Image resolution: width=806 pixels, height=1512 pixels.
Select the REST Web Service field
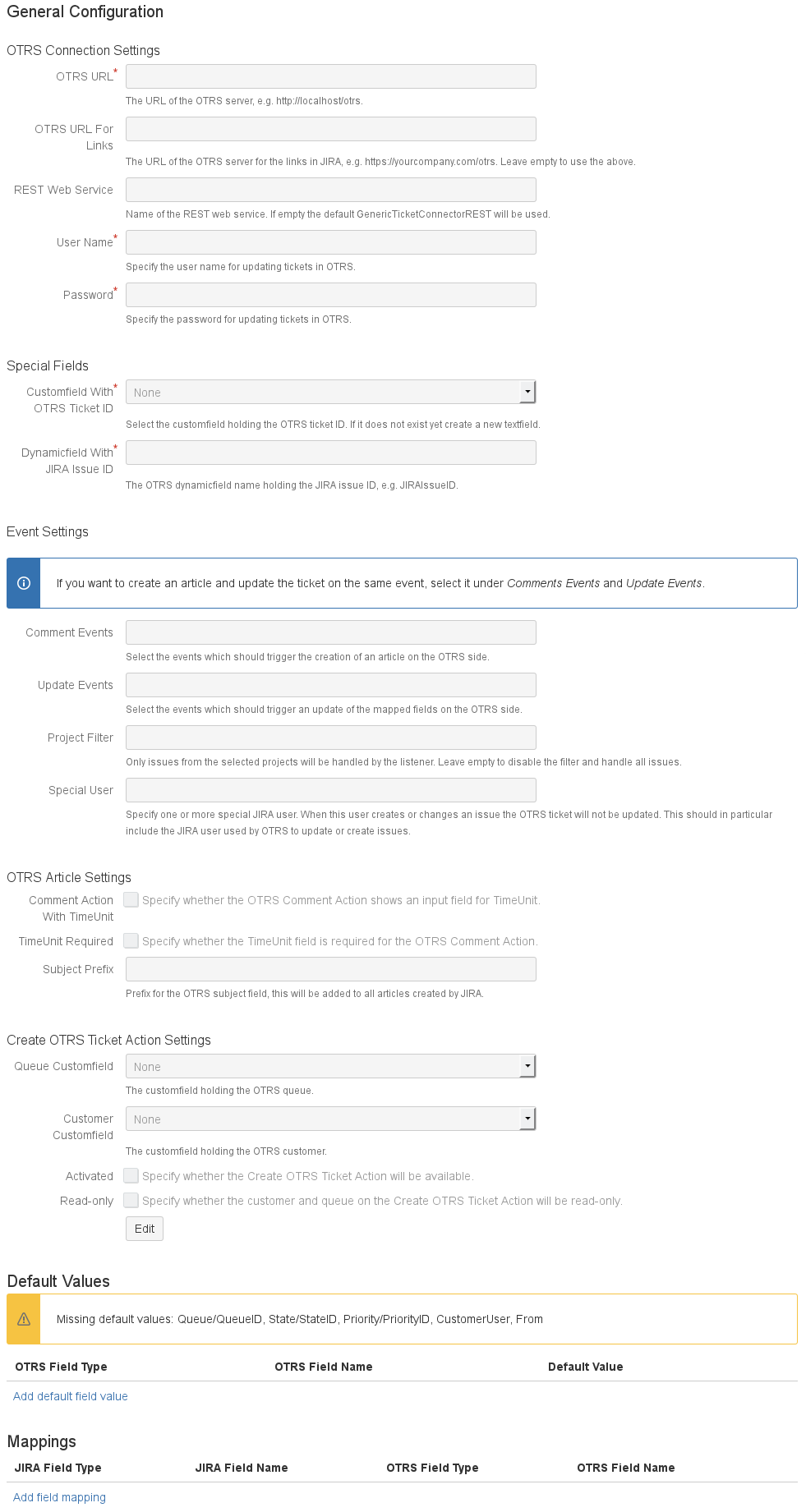point(330,191)
